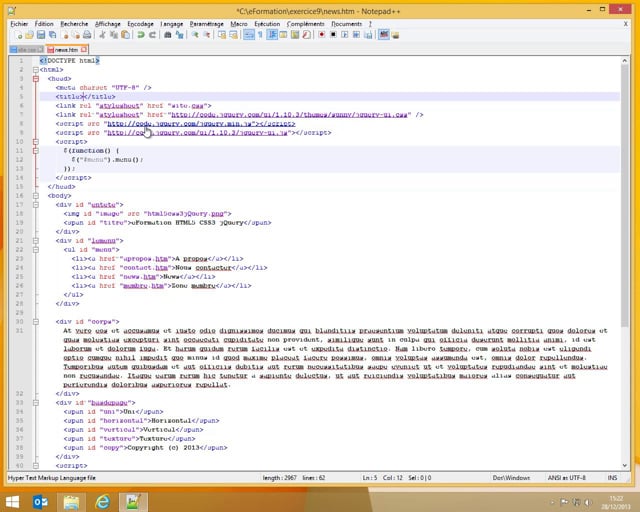The width and height of the screenshot is (640, 512).
Task: Open the Encodage menu
Action: click(140, 24)
